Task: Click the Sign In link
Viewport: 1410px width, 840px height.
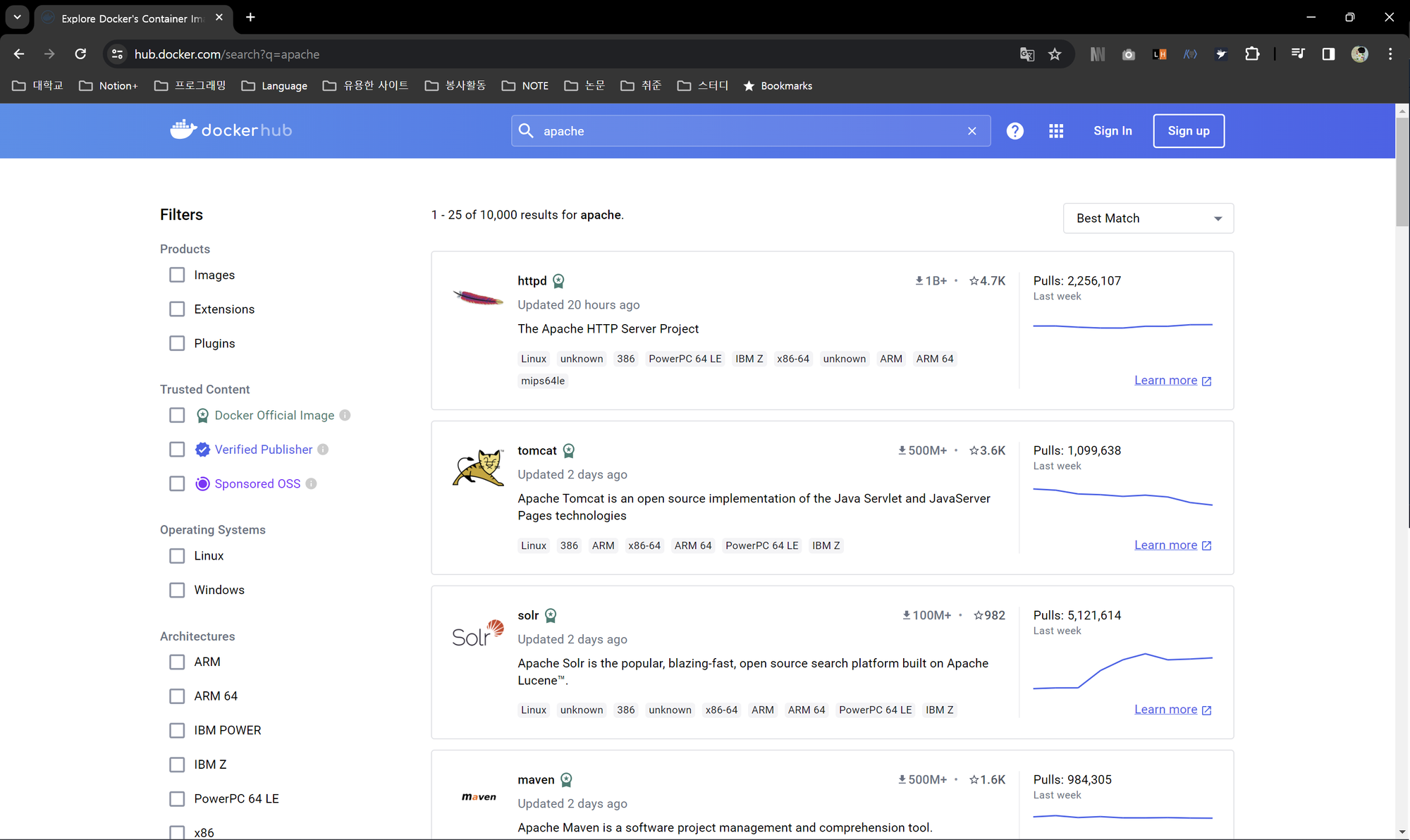Action: (x=1112, y=131)
